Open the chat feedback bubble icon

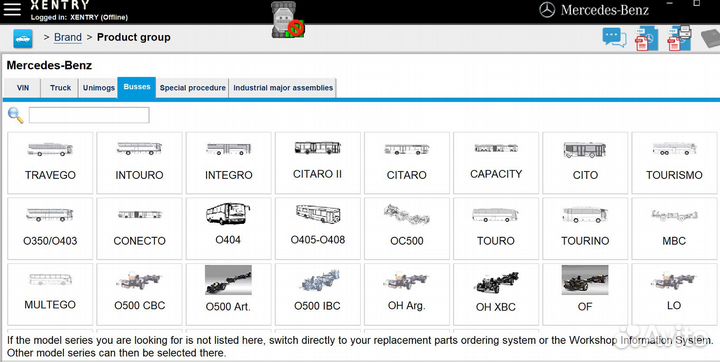[x=614, y=38]
